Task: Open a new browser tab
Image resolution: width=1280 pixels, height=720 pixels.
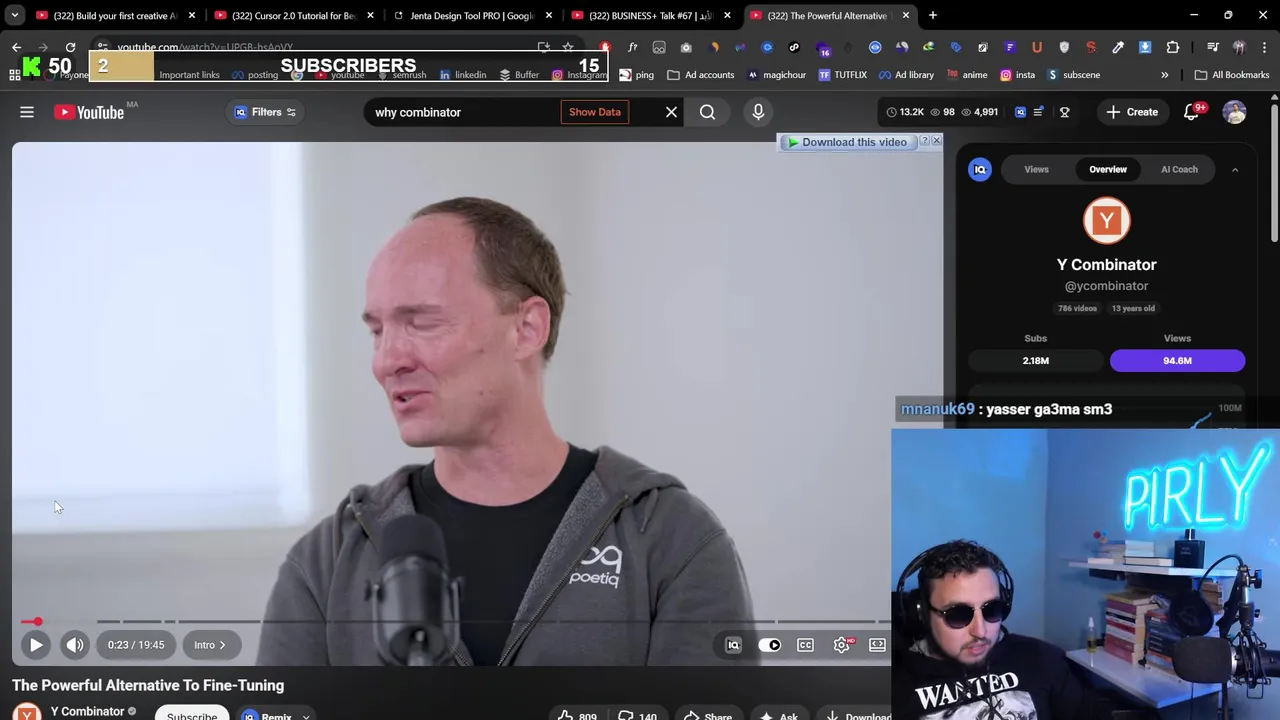Action: coord(932,15)
